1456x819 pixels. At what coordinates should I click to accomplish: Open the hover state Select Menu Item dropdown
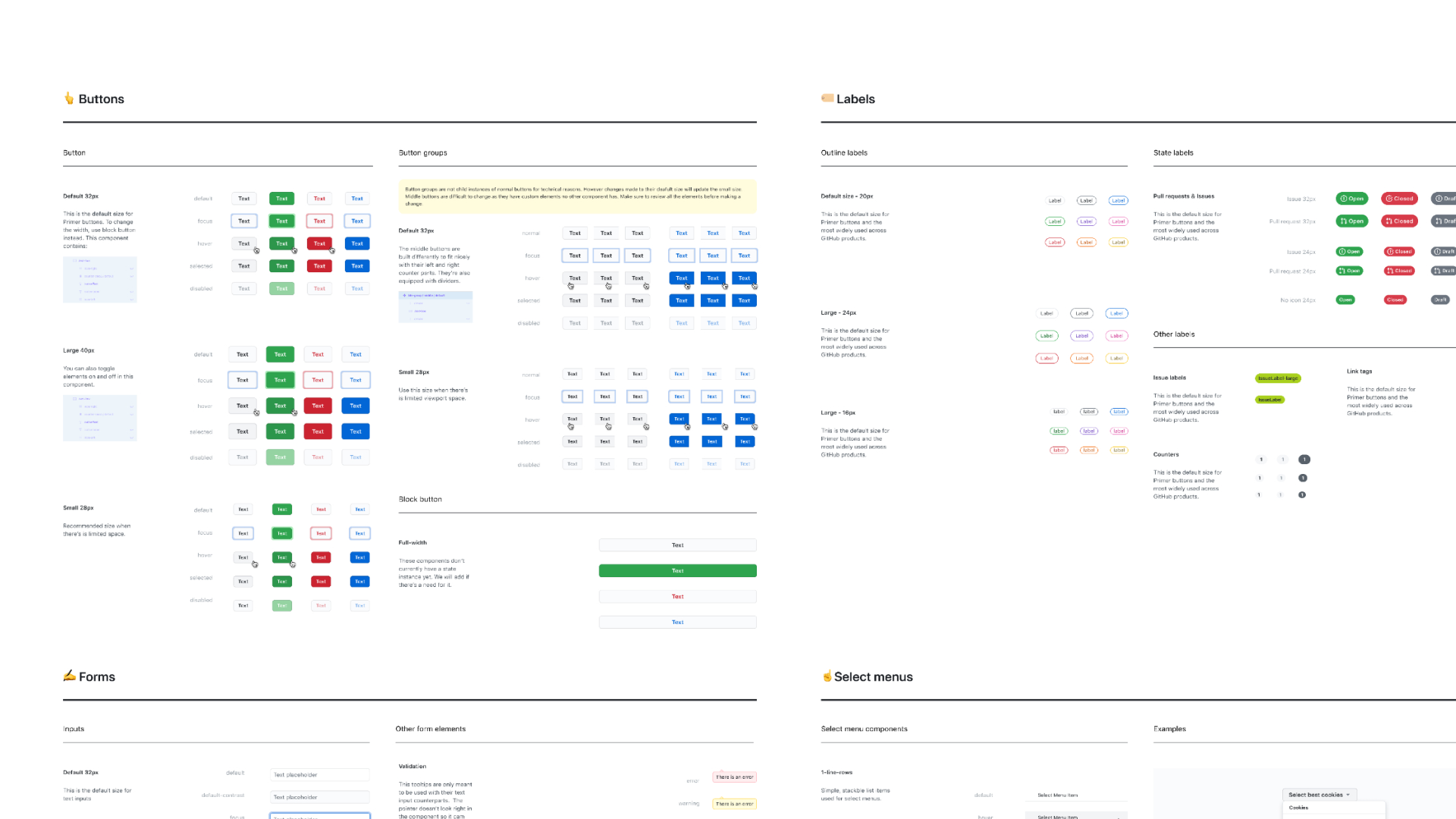click(x=1076, y=817)
